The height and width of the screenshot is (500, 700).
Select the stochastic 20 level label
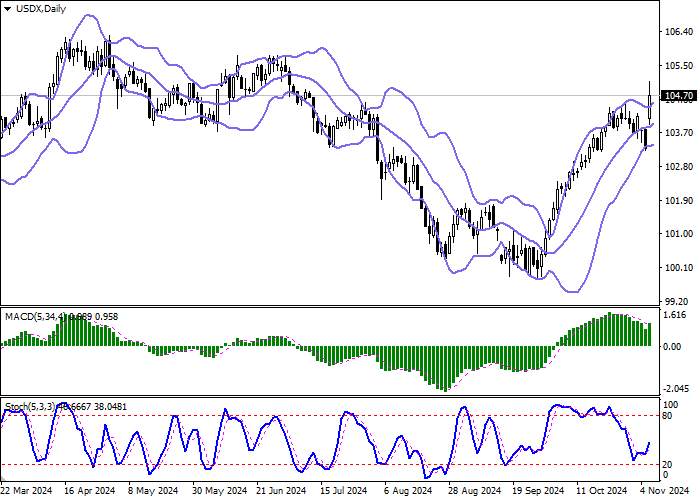[x=667, y=465]
